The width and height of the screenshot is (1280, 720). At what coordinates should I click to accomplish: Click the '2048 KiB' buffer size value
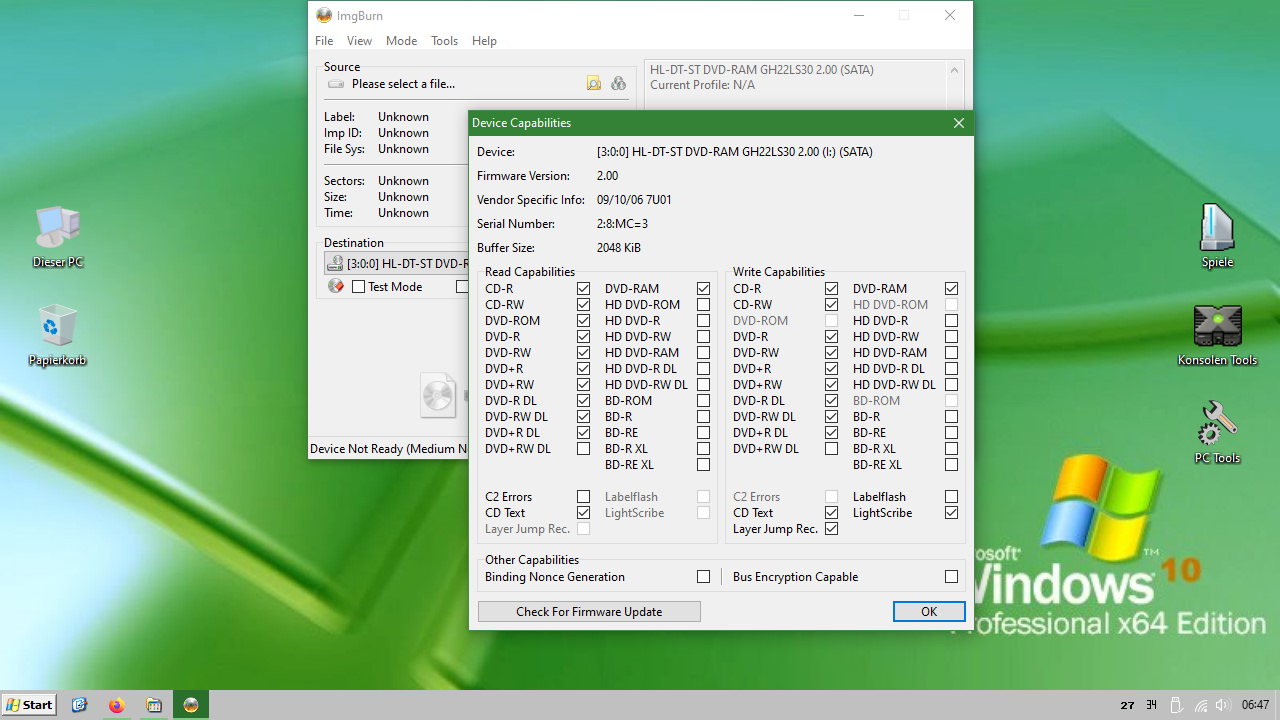click(x=619, y=248)
